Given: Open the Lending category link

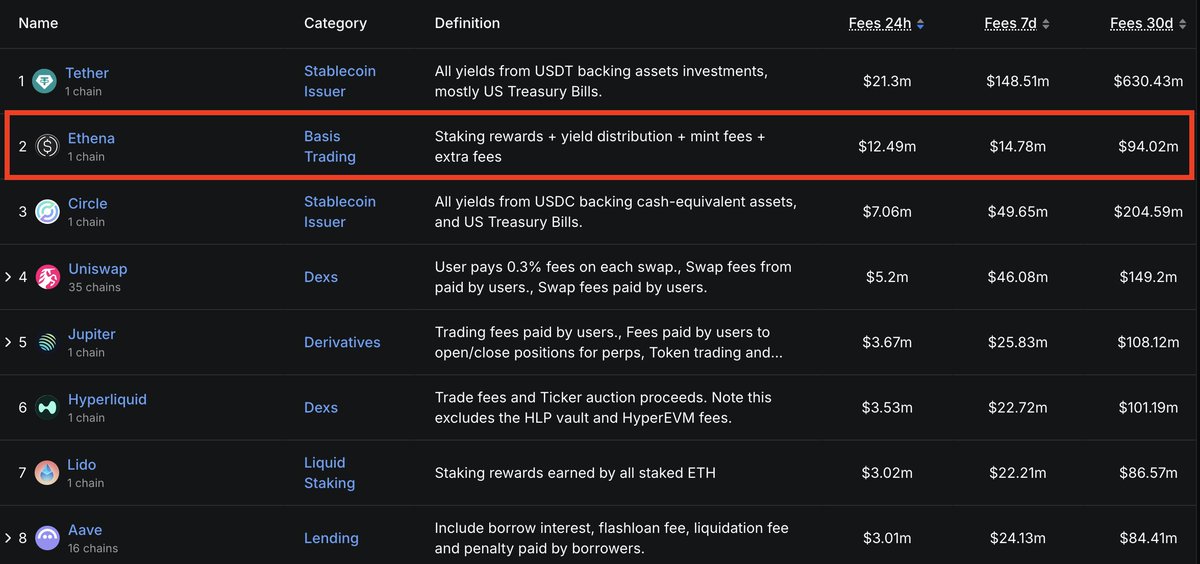Looking at the screenshot, I should (x=331, y=538).
